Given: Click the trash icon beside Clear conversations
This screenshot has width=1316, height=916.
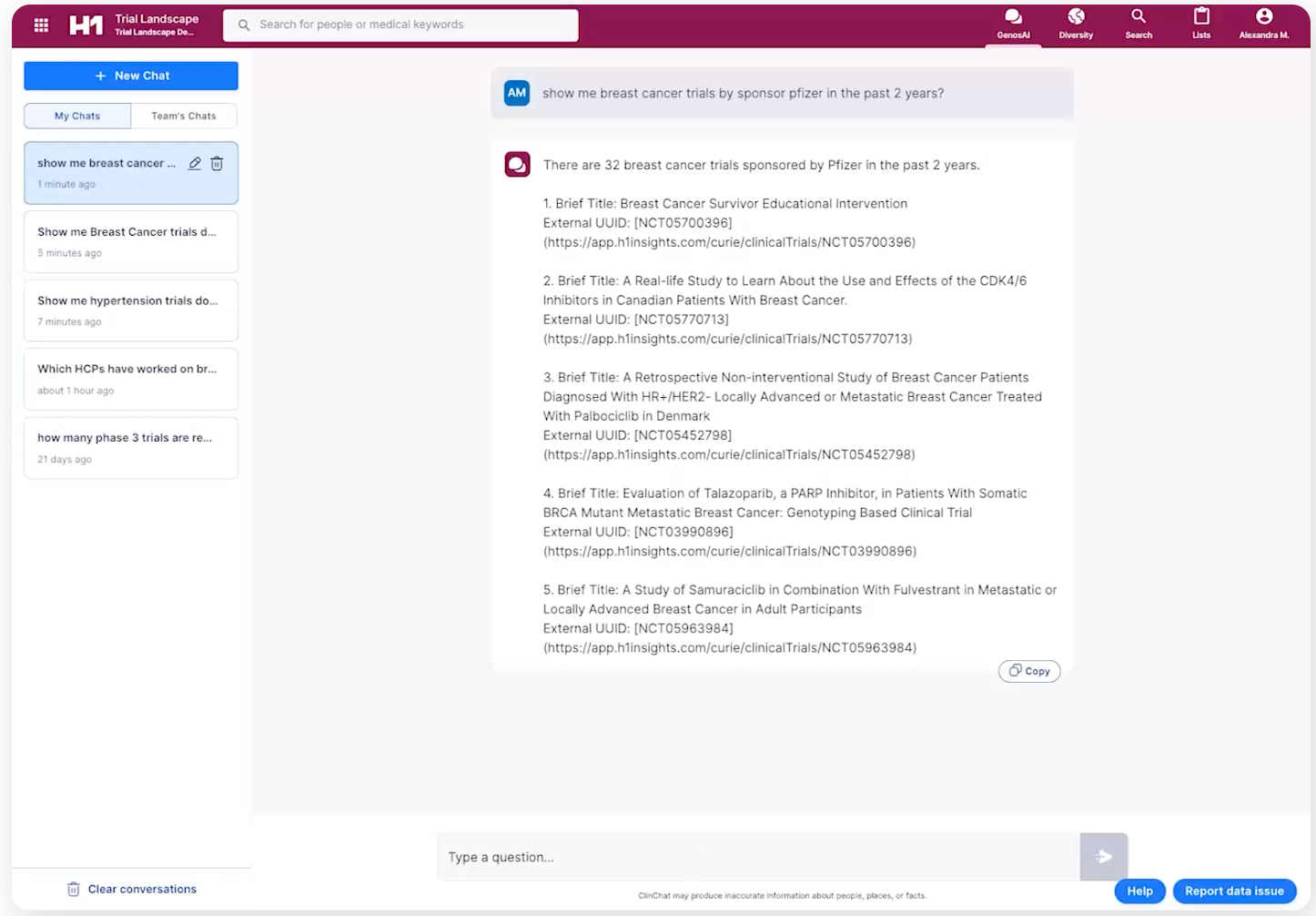Looking at the screenshot, I should click(74, 890).
